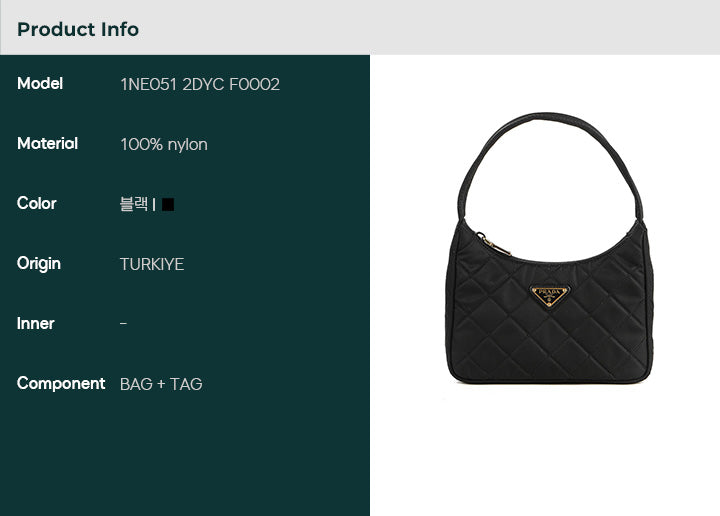
Task: Click the gold zipper pull on bag
Action: (x=493, y=244)
